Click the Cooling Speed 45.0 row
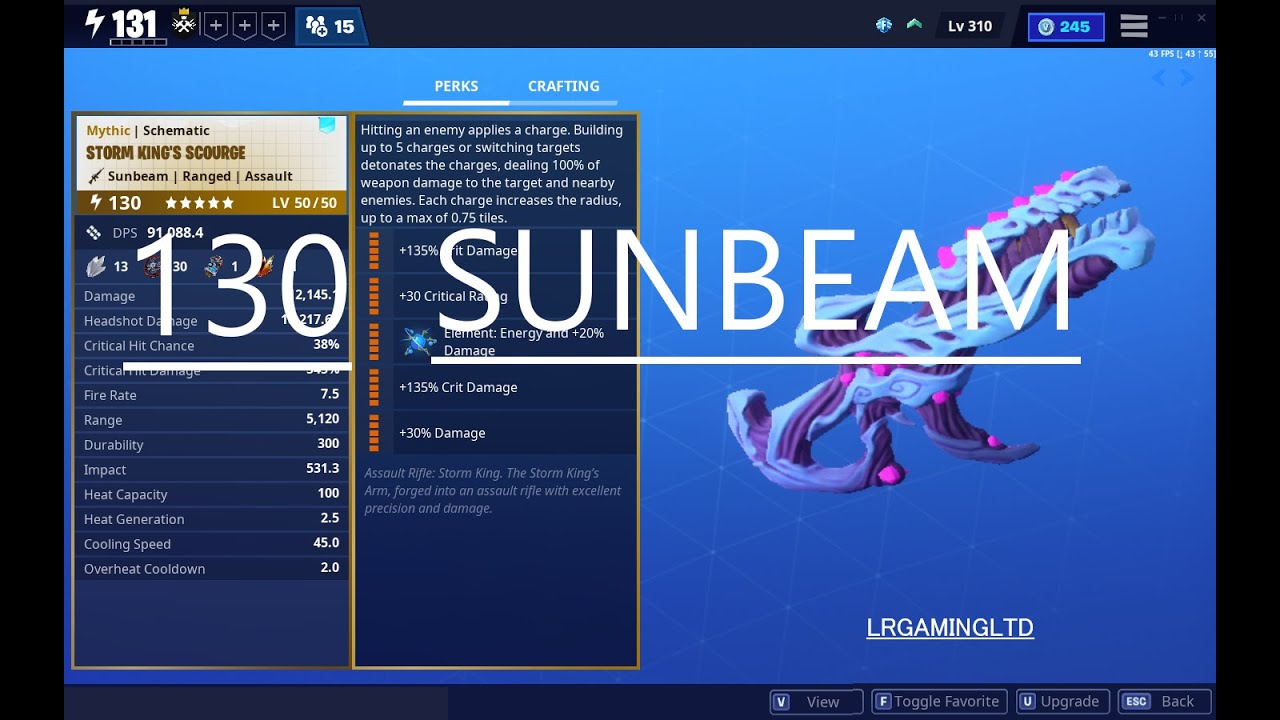The image size is (1280, 720). click(x=212, y=544)
